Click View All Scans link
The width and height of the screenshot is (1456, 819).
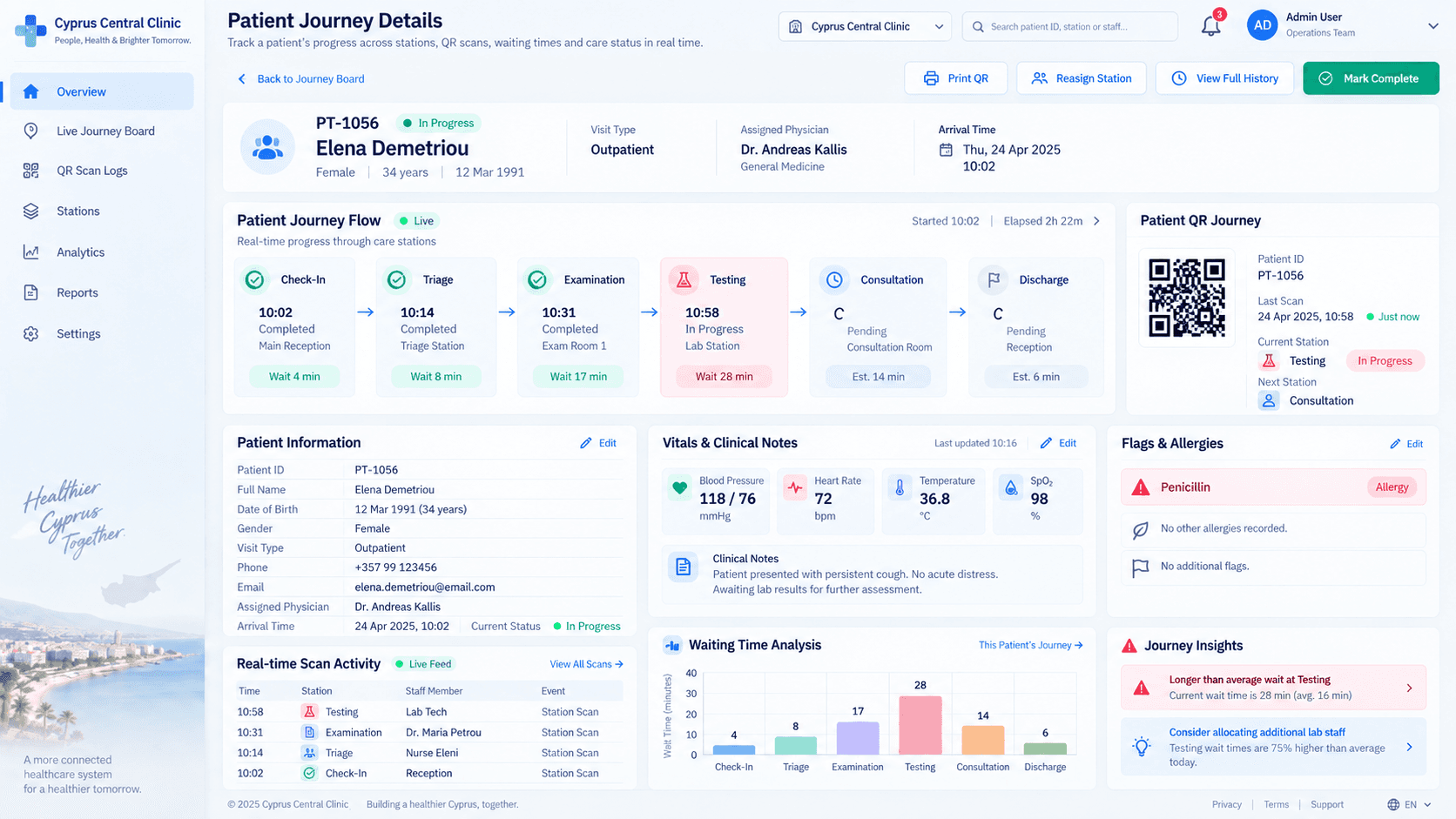586,664
